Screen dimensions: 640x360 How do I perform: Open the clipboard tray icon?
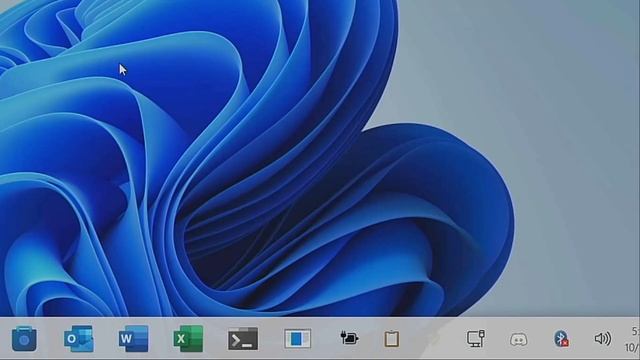[x=391, y=339]
